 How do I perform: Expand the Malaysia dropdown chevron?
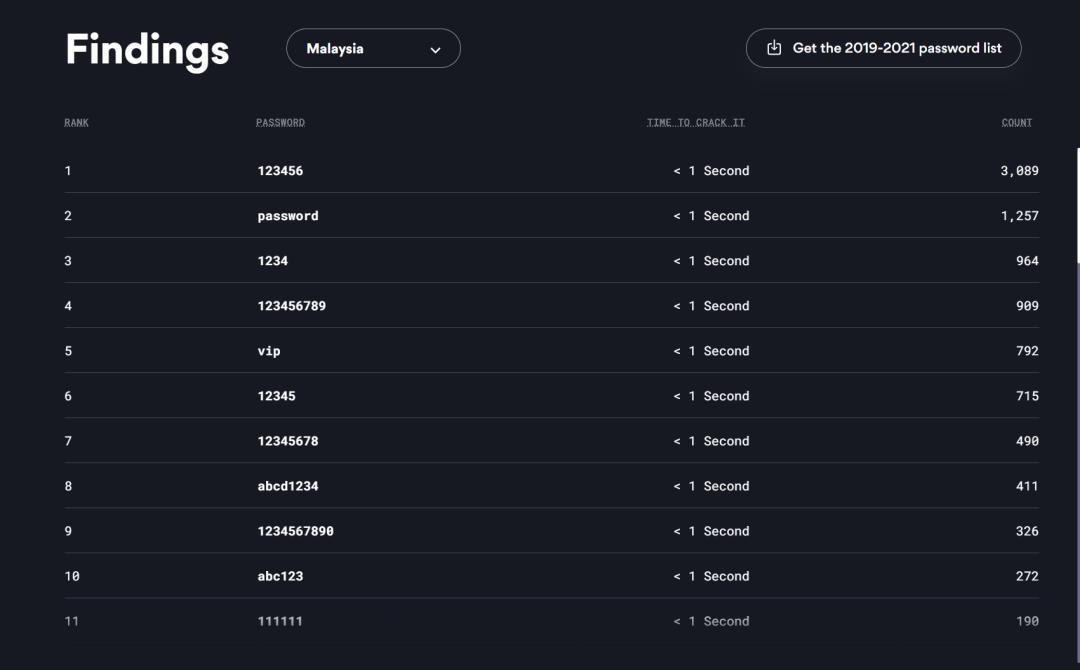point(435,50)
